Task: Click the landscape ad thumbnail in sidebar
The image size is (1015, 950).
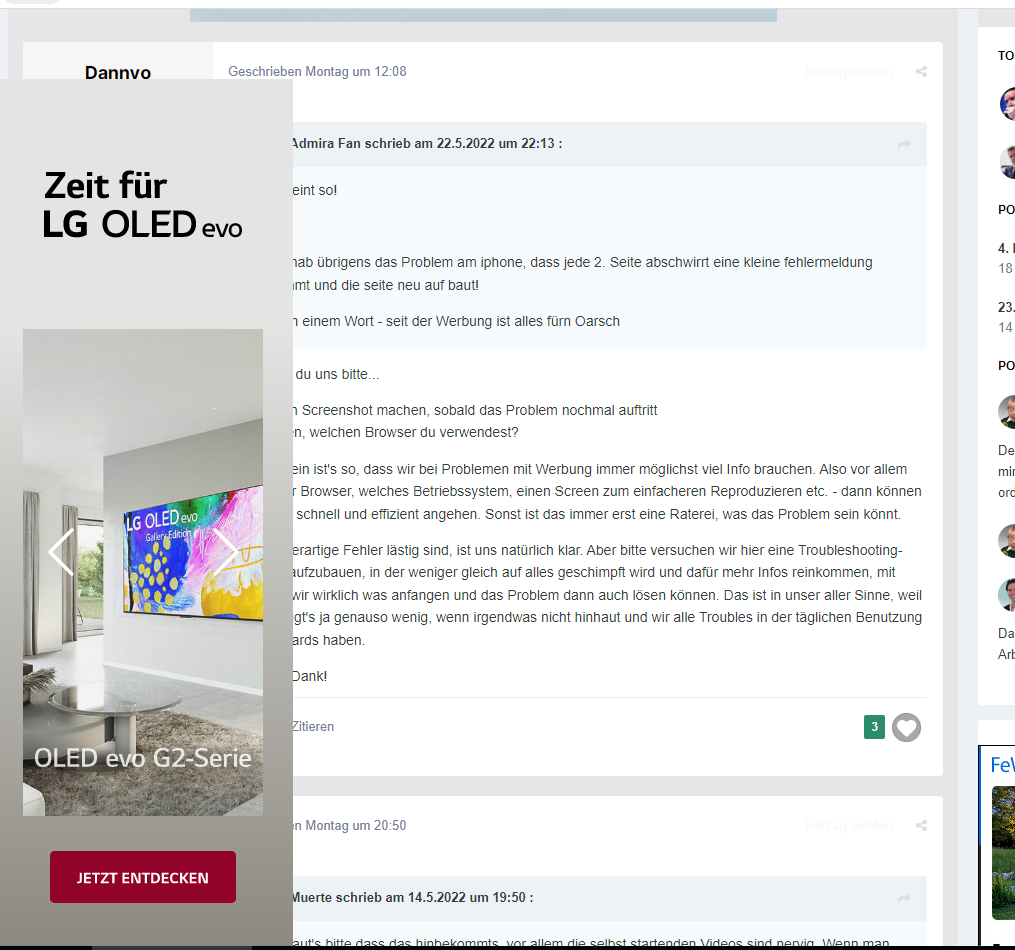Action: tap(1003, 852)
